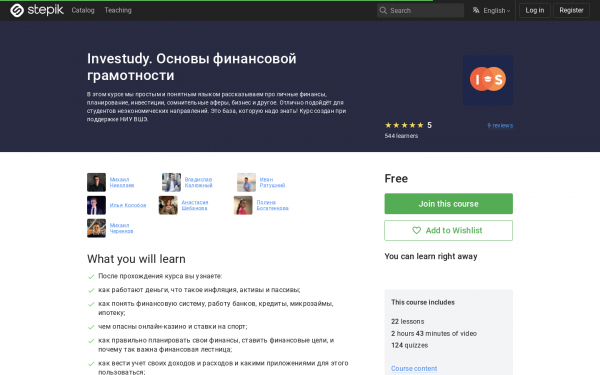The width and height of the screenshot is (600, 375).
Task: Open the Course content link
Action: pos(414,368)
